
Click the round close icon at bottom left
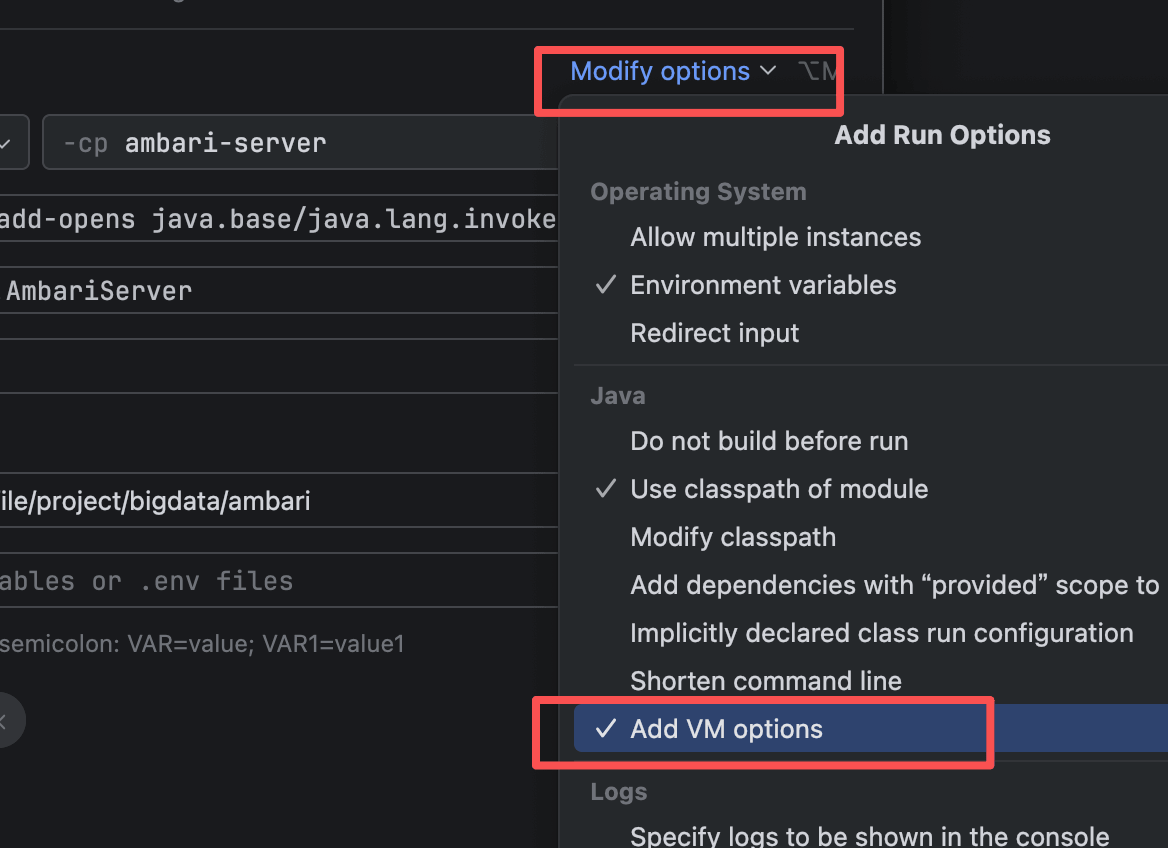(x=4, y=720)
